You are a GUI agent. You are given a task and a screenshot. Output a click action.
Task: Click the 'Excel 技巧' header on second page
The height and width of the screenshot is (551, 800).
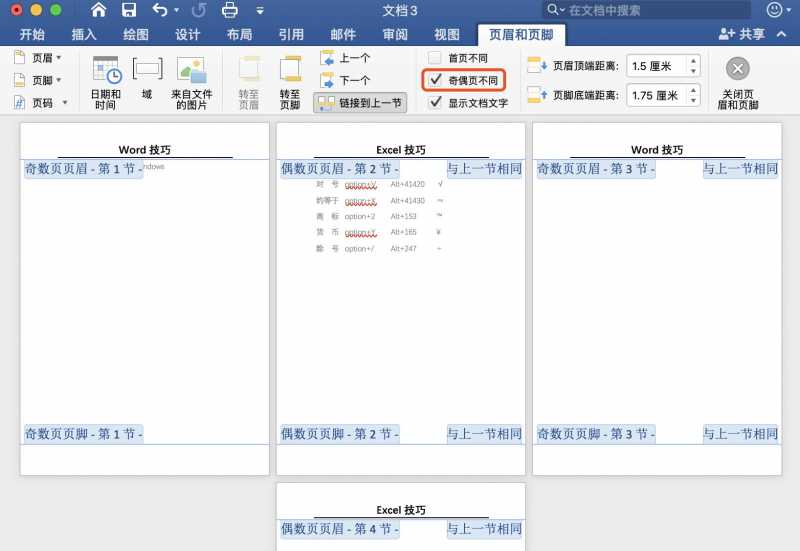(x=401, y=149)
